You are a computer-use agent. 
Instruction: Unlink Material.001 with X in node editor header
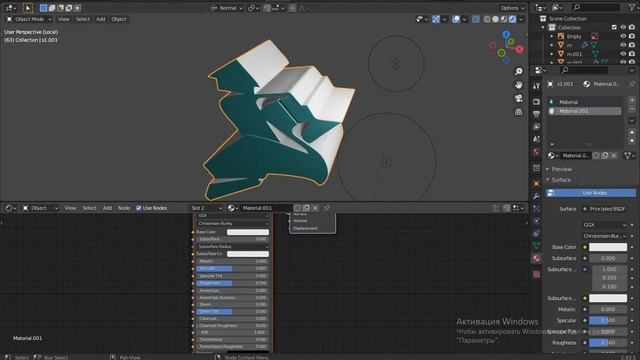tap(315, 208)
